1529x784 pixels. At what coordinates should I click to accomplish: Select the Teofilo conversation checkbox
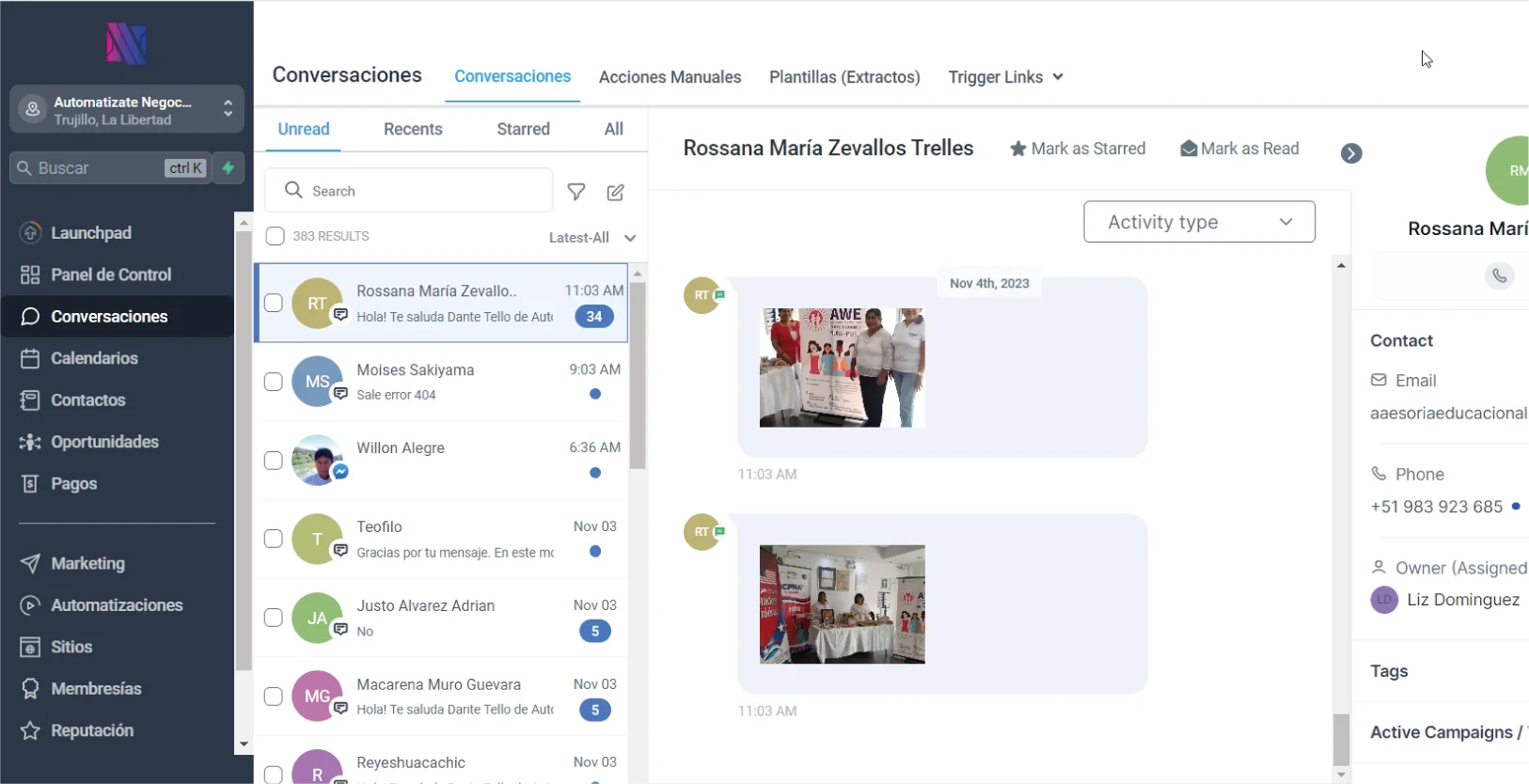[274, 539]
